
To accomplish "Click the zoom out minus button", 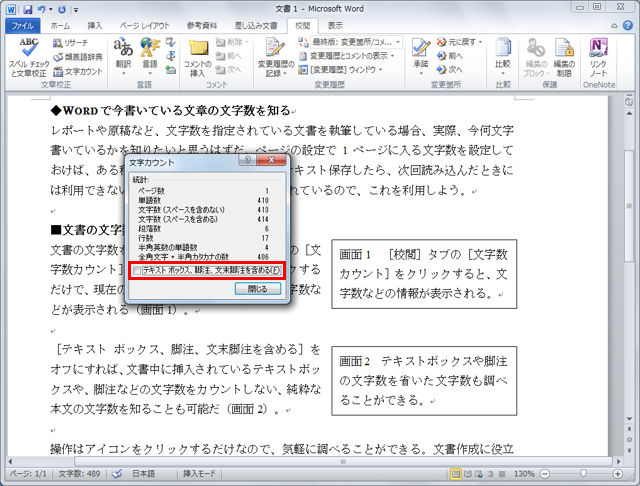I will (x=544, y=474).
